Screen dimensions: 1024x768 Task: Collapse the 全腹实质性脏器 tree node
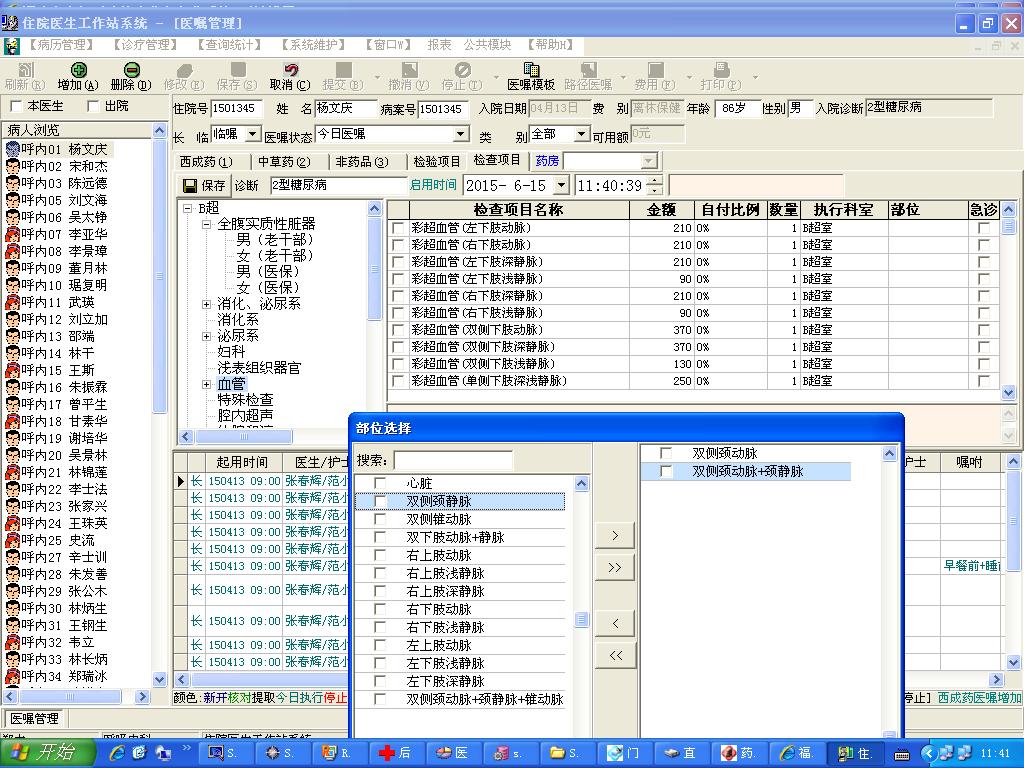pos(206,224)
